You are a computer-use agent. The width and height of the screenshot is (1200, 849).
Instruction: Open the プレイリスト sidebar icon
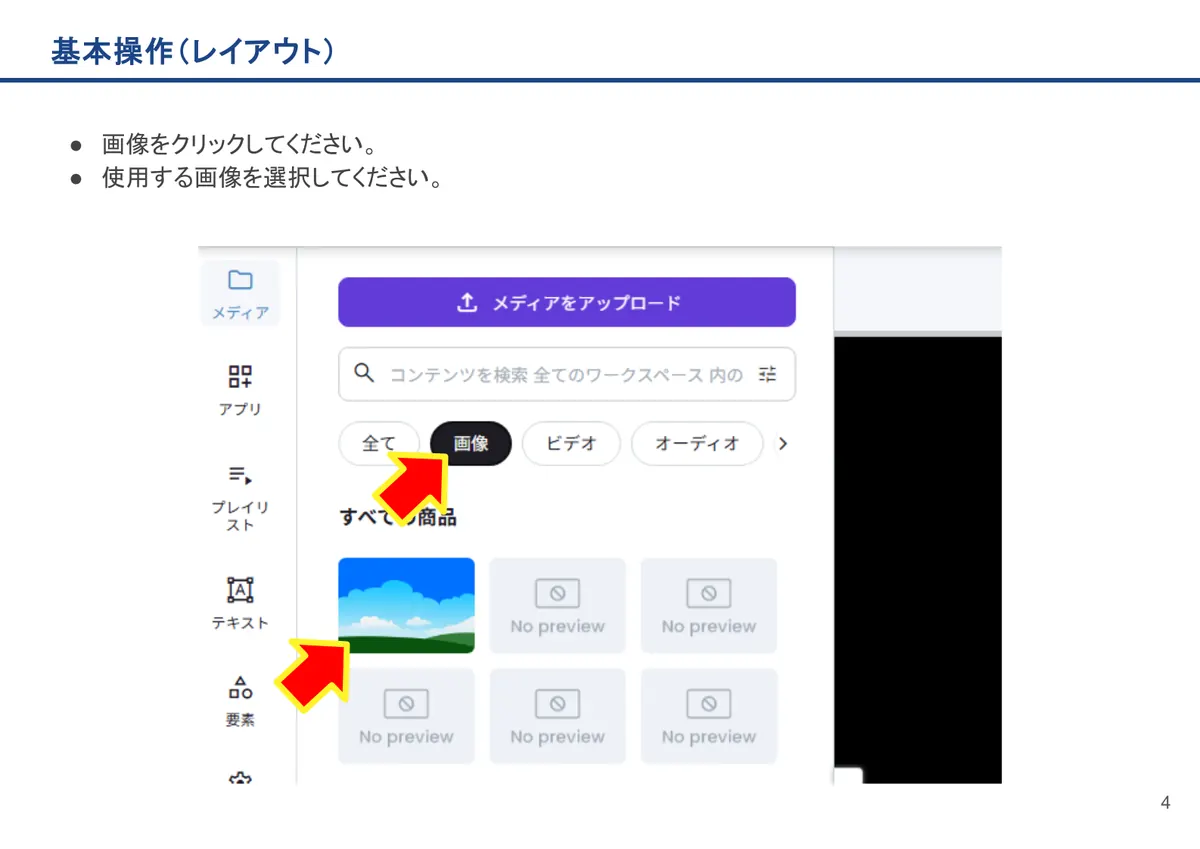(240, 498)
